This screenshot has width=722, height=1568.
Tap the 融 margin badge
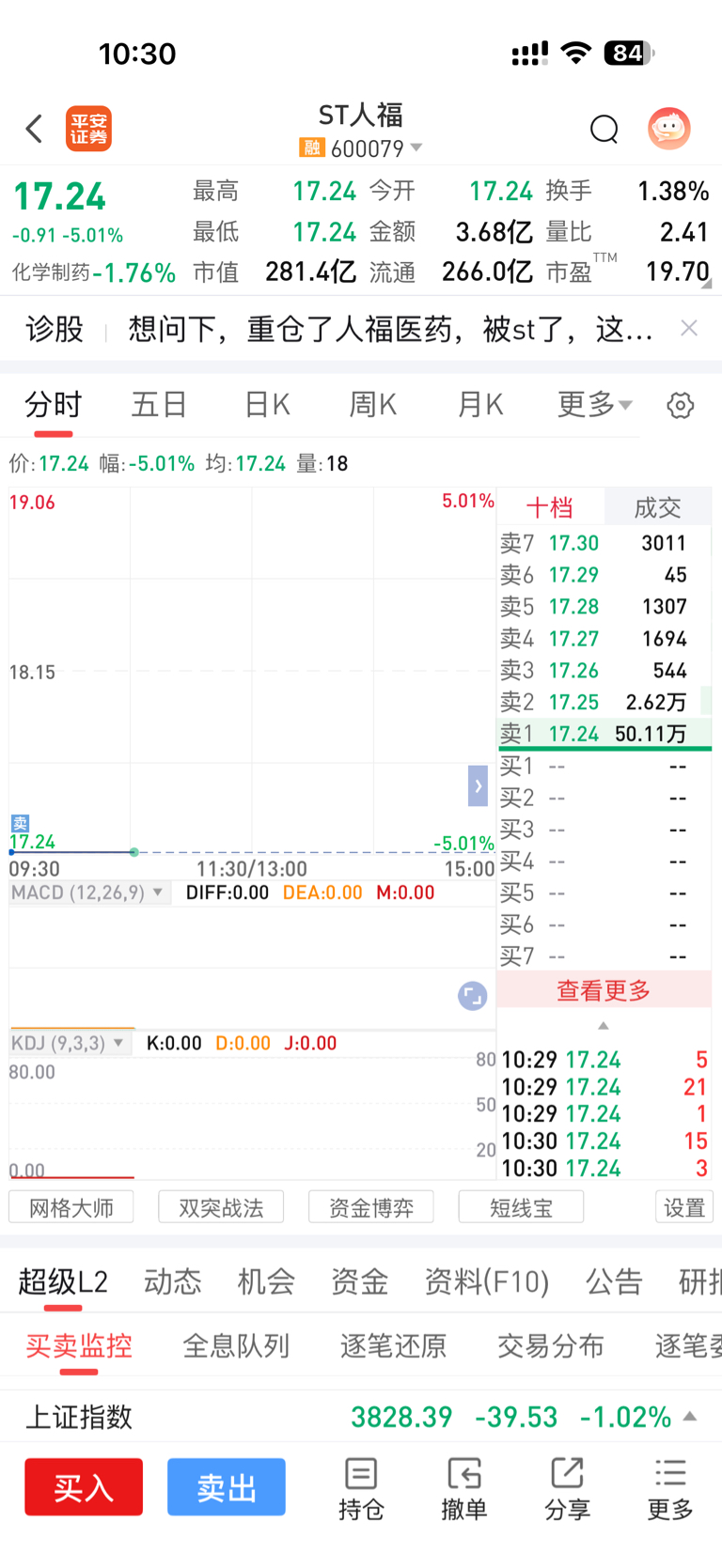point(311,148)
